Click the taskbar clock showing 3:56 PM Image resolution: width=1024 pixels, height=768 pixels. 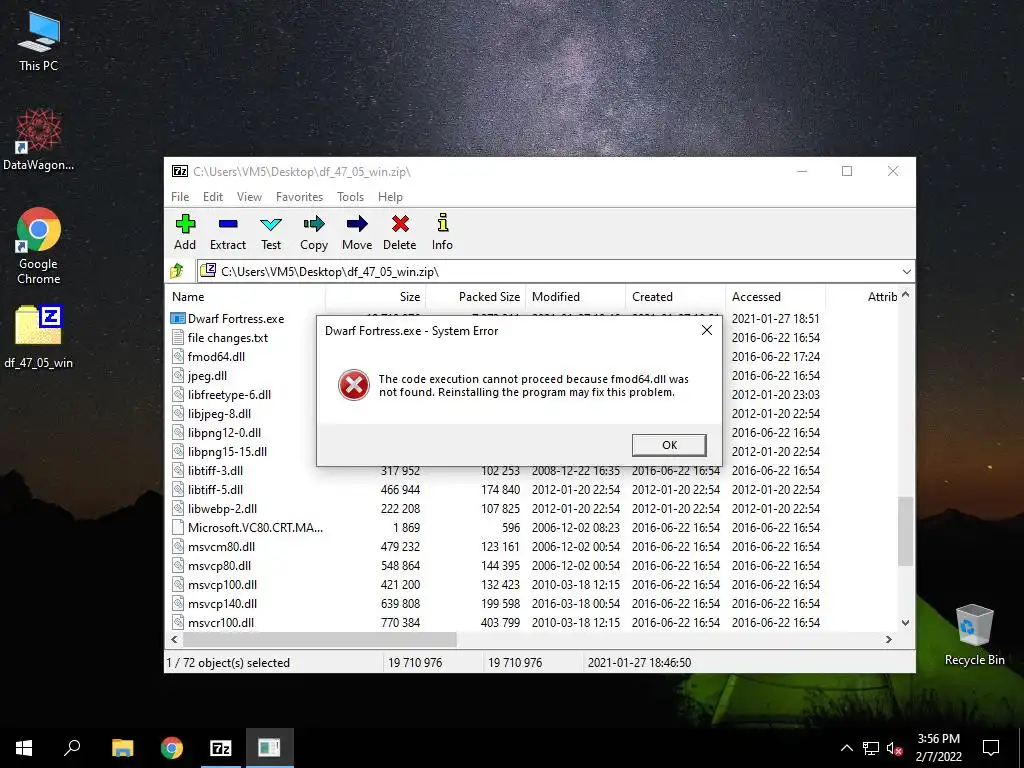click(938, 748)
